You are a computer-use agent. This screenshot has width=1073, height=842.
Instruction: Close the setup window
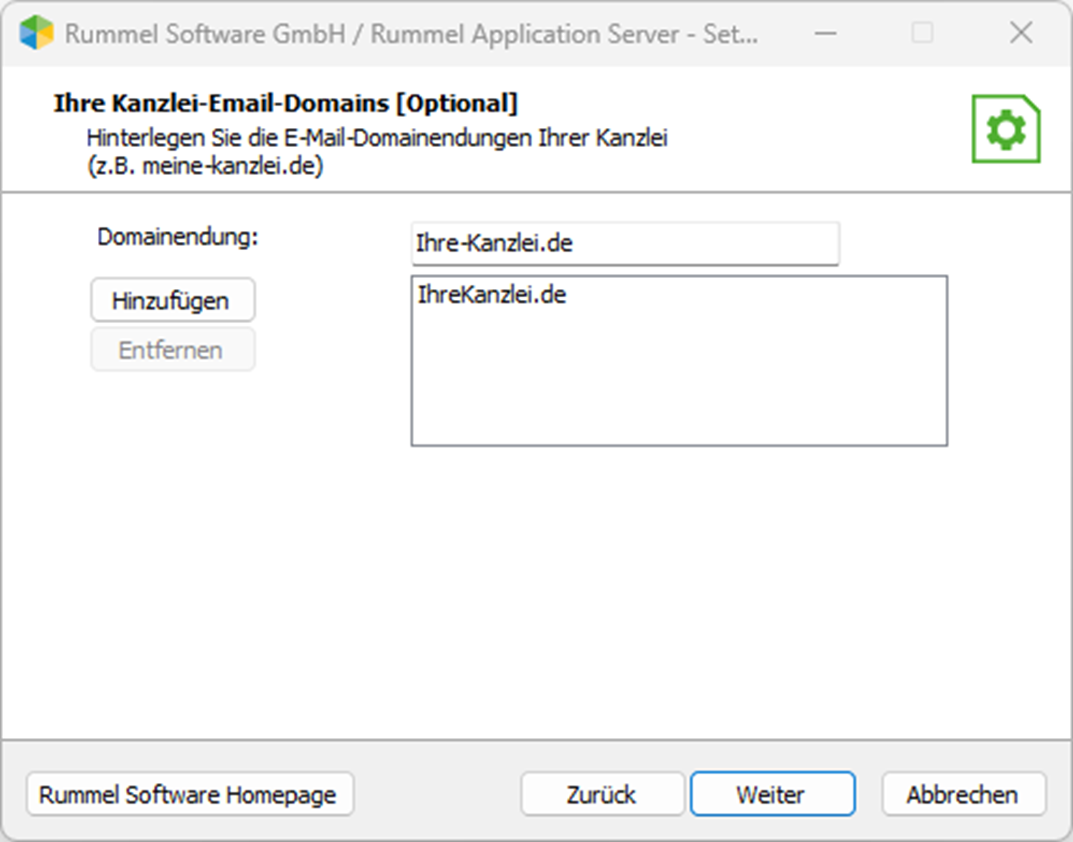pyautogui.click(x=1021, y=33)
